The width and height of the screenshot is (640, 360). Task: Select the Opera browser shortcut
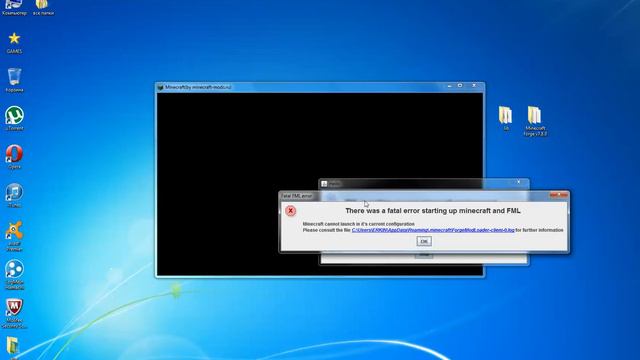point(14,157)
